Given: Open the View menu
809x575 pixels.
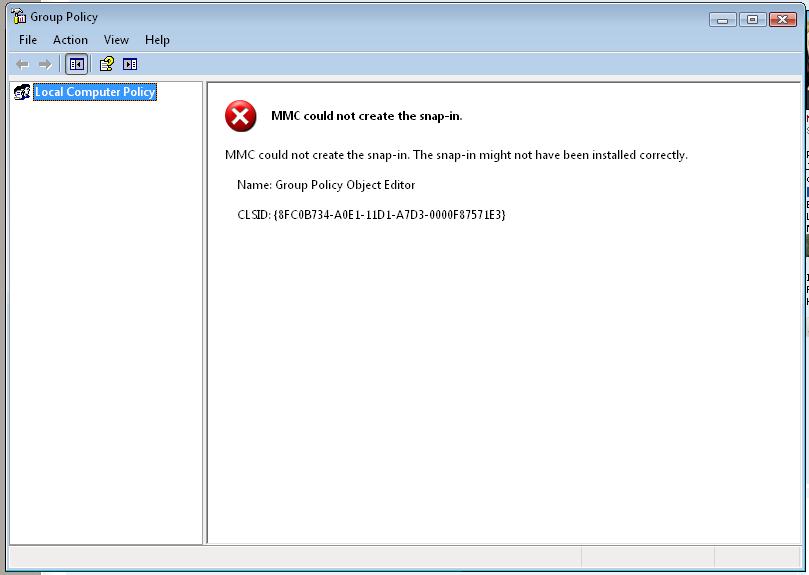Looking at the screenshot, I should point(116,40).
